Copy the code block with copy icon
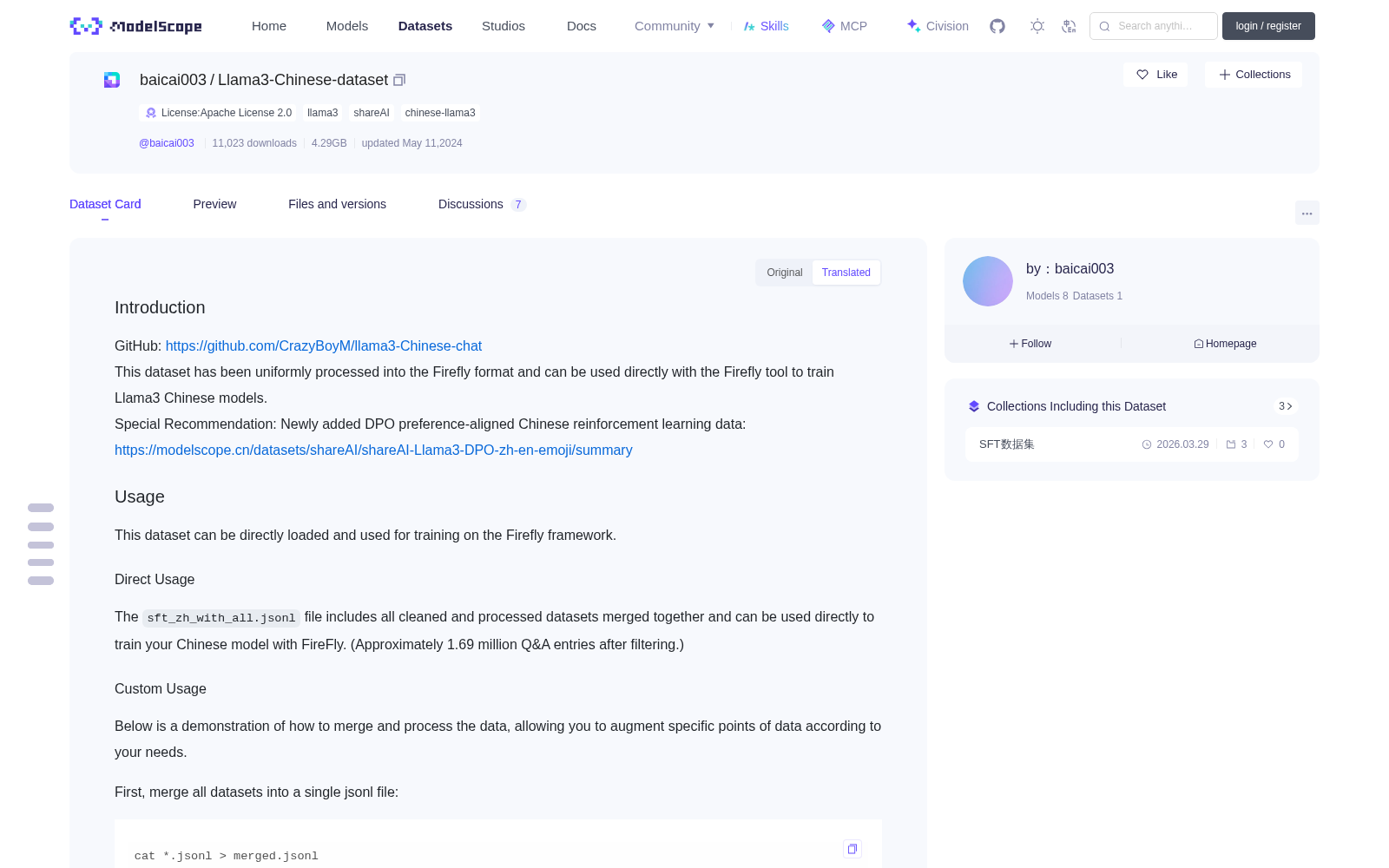The width and height of the screenshot is (1389, 868). (852, 849)
